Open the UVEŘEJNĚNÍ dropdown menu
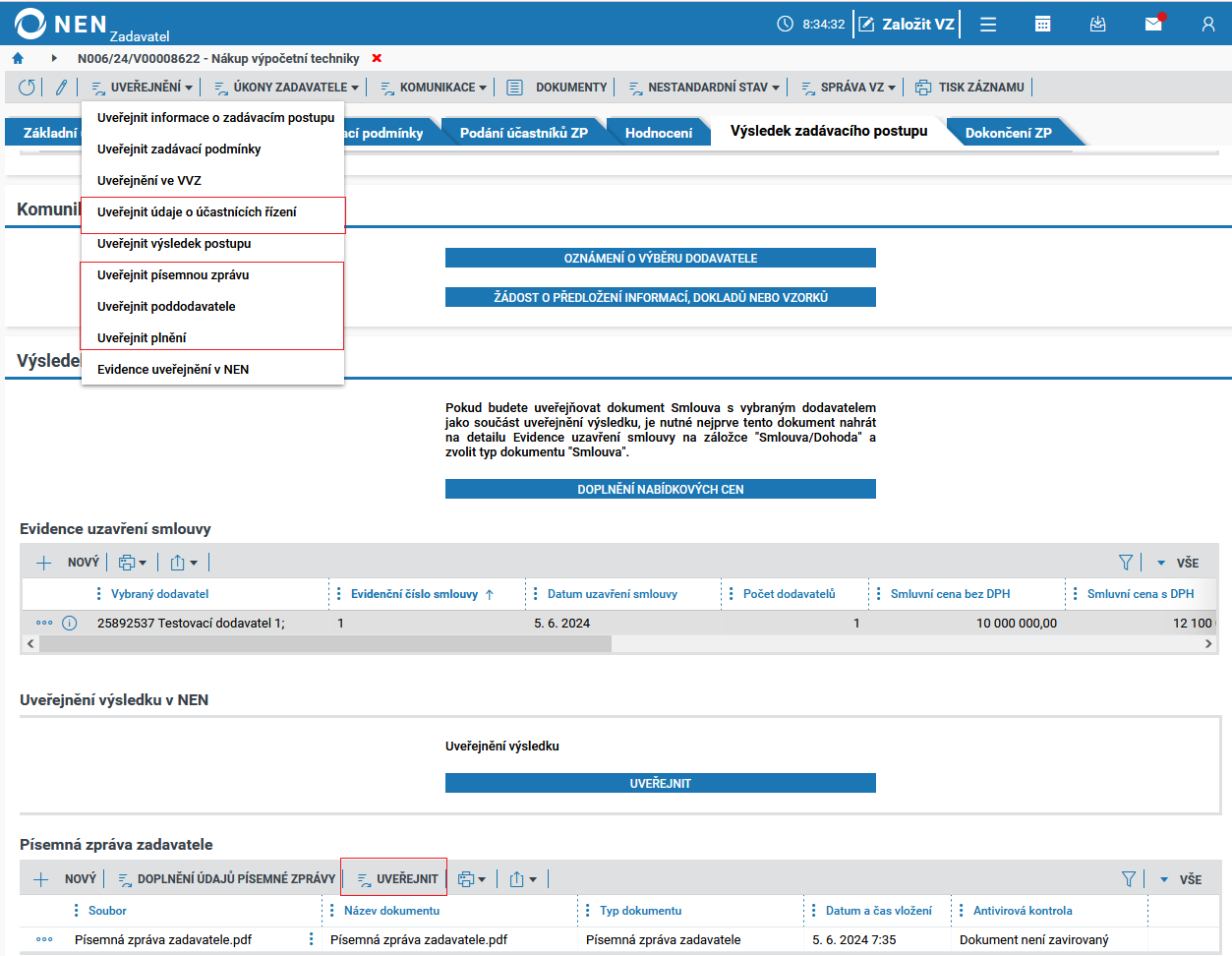This screenshot has height=956, width=1232. 142,88
